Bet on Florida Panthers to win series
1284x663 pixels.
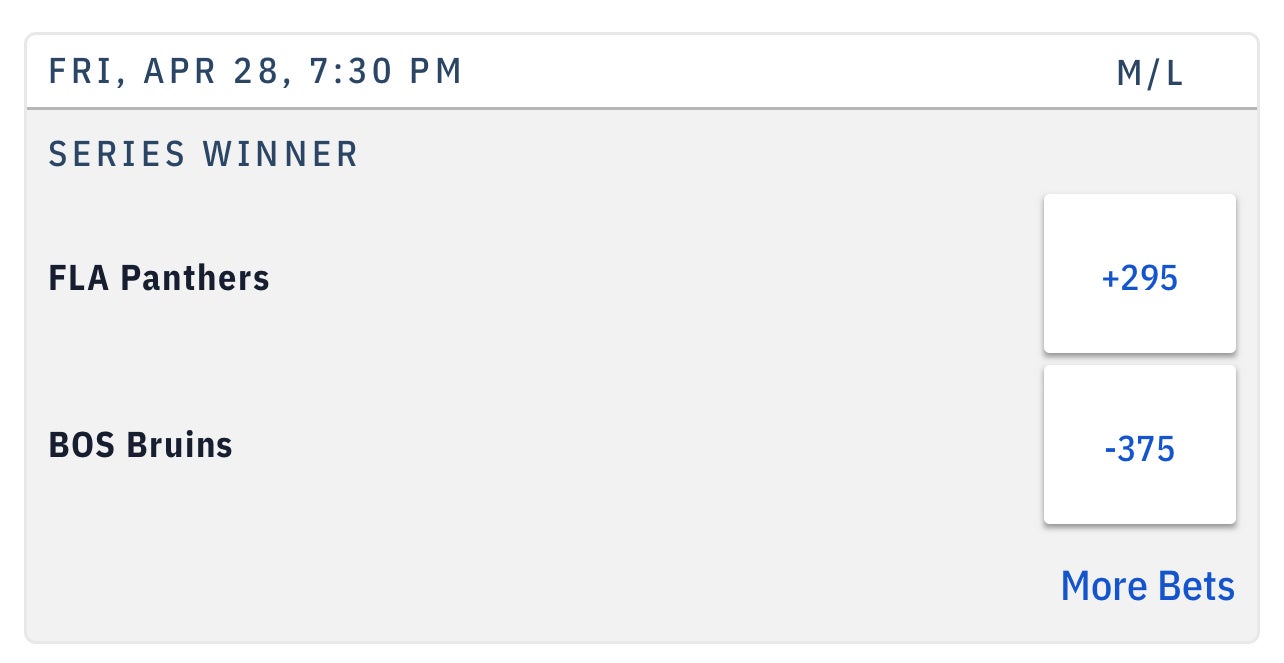(1139, 274)
